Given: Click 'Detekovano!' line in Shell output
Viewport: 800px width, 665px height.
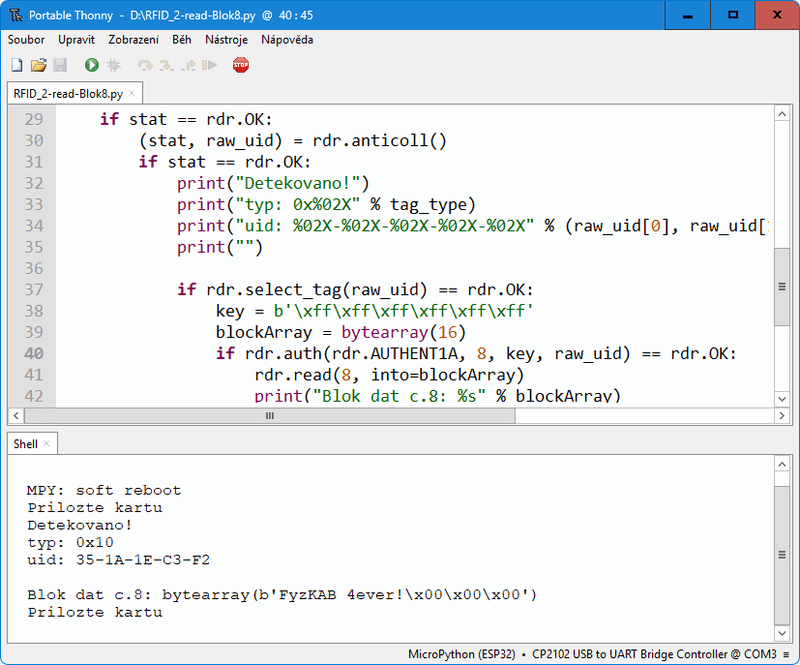Looking at the screenshot, I should click(80, 525).
